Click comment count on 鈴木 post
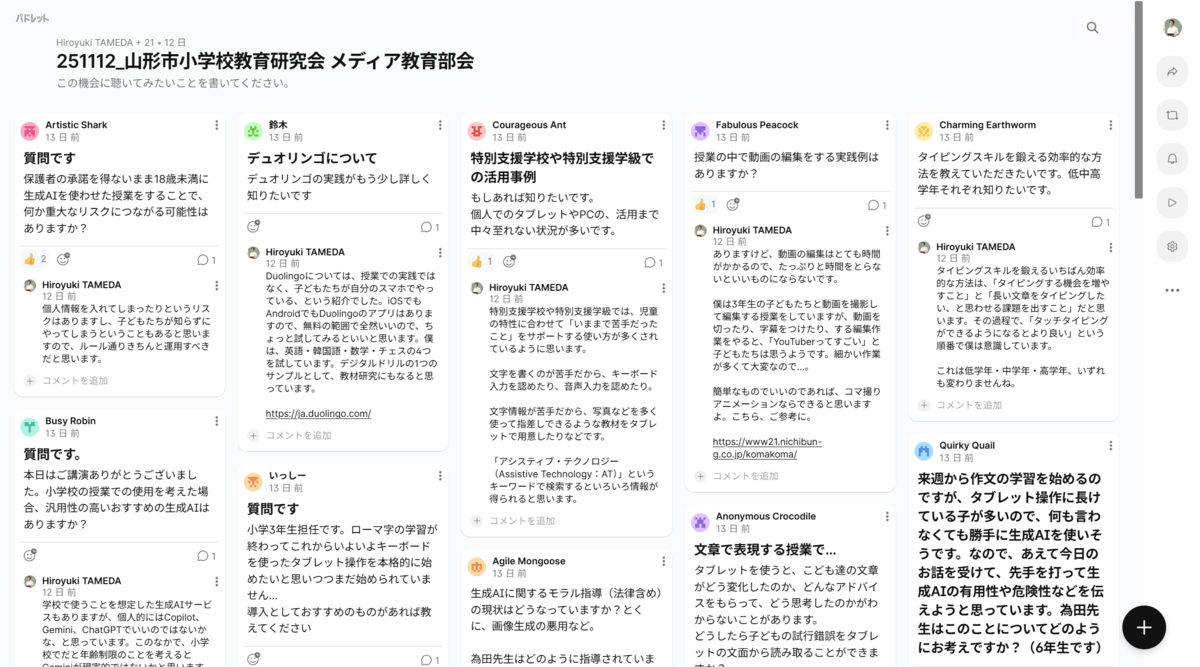 [430, 228]
